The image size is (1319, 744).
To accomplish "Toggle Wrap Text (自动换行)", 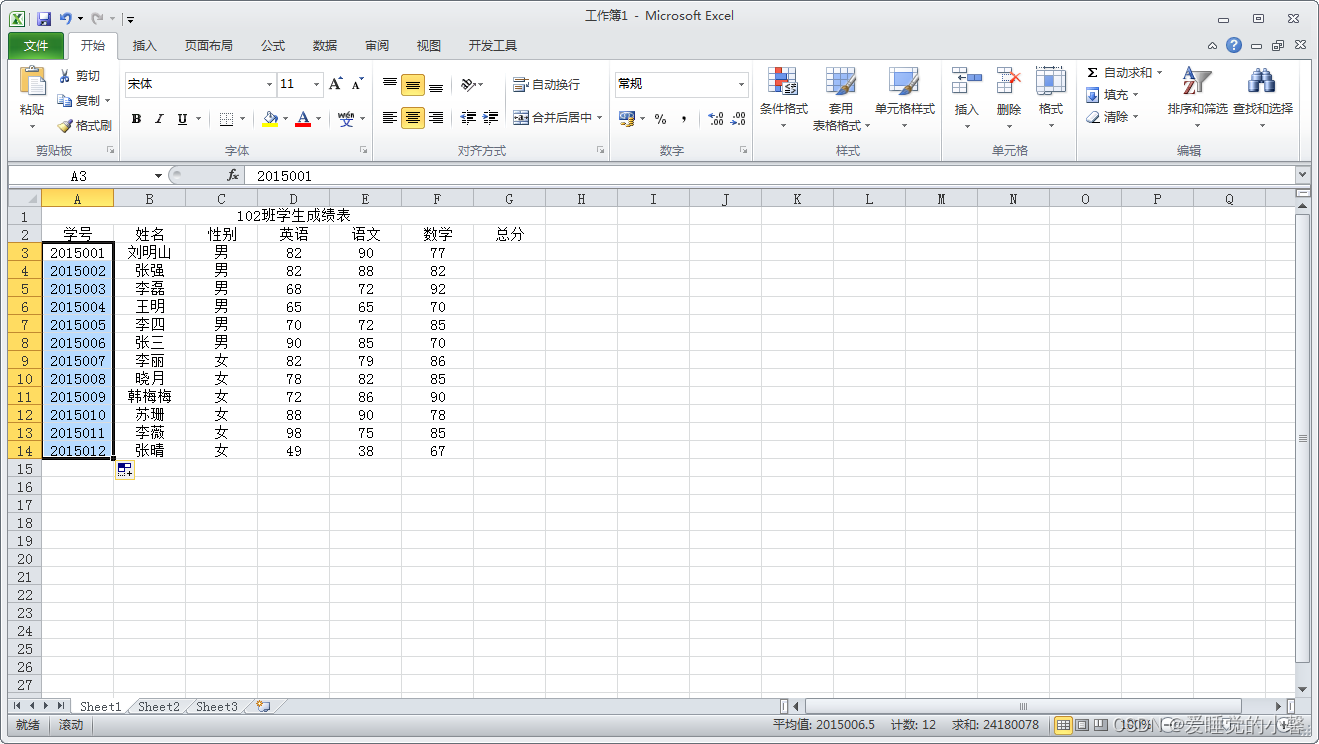I will 546,85.
